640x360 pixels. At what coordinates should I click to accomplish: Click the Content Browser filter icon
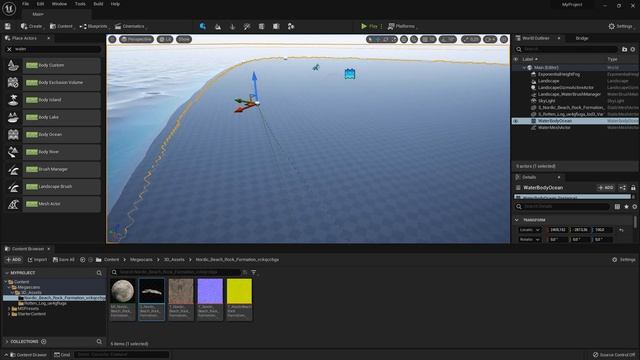coord(253,272)
